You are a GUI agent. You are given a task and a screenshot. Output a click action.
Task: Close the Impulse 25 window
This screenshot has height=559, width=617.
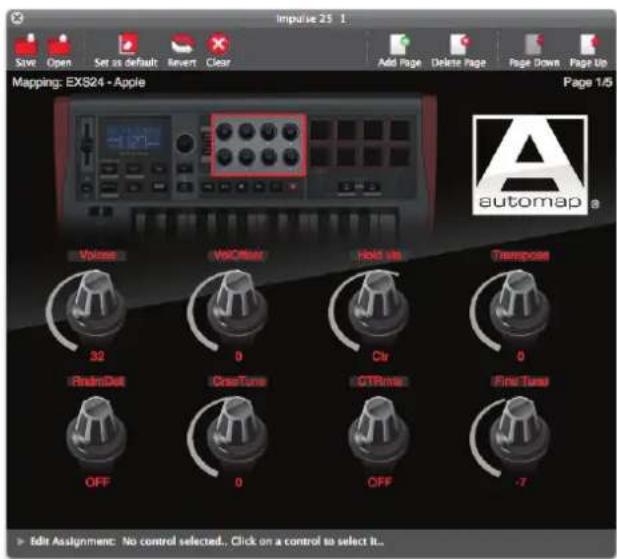click(17, 18)
